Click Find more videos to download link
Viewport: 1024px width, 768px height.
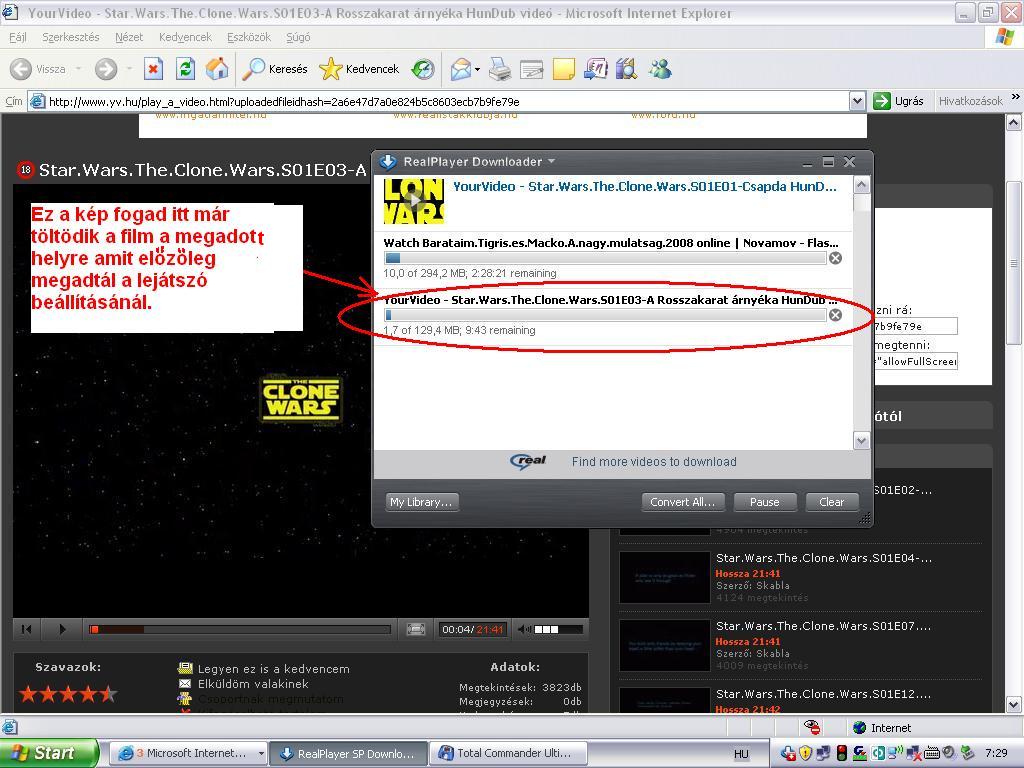[x=654, y=462]
